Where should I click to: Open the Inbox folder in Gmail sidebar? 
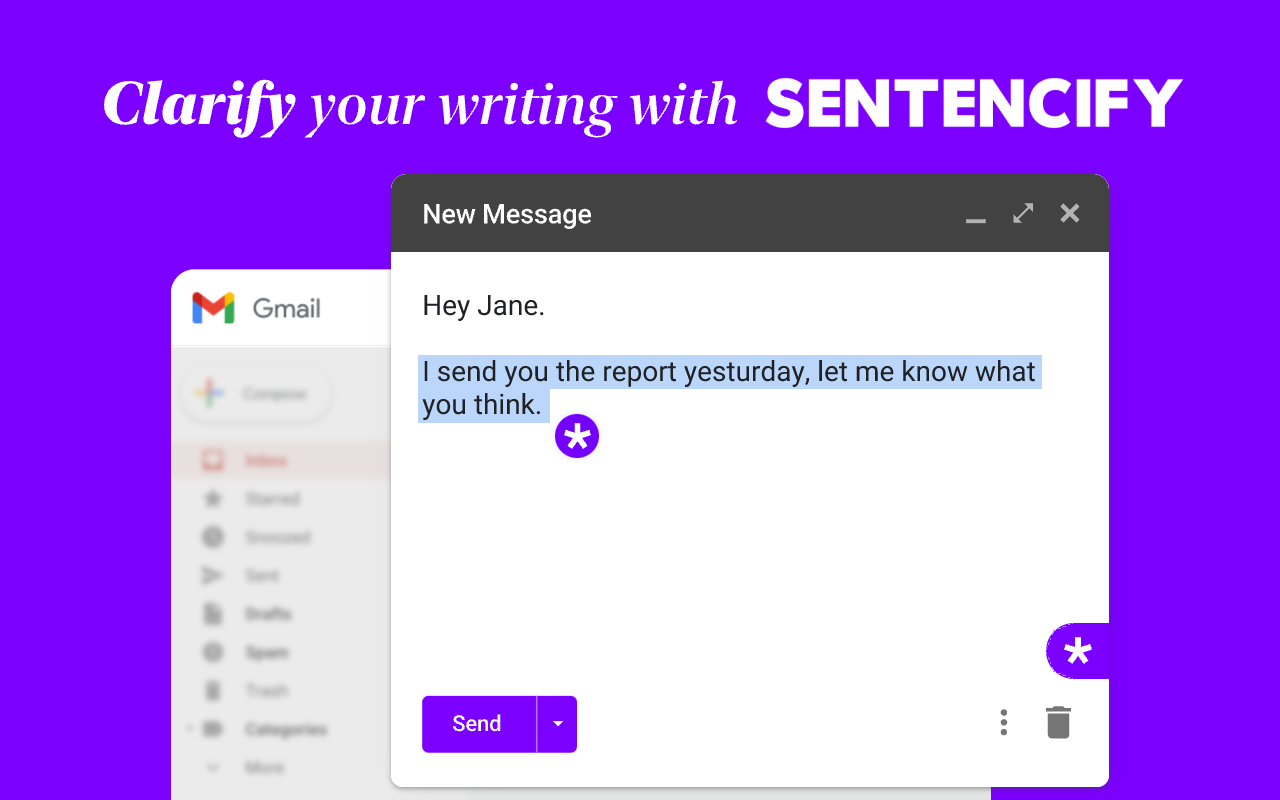[280, 461]
